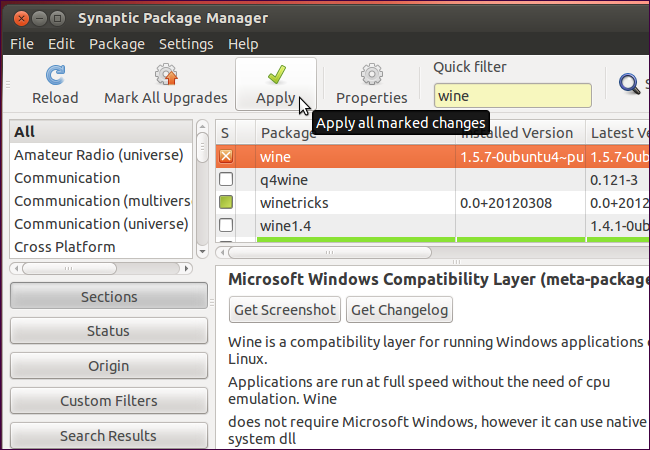Screen dimensions: 650x450
Task: Sort by Latest Version column header
Action: coord(618,133)
